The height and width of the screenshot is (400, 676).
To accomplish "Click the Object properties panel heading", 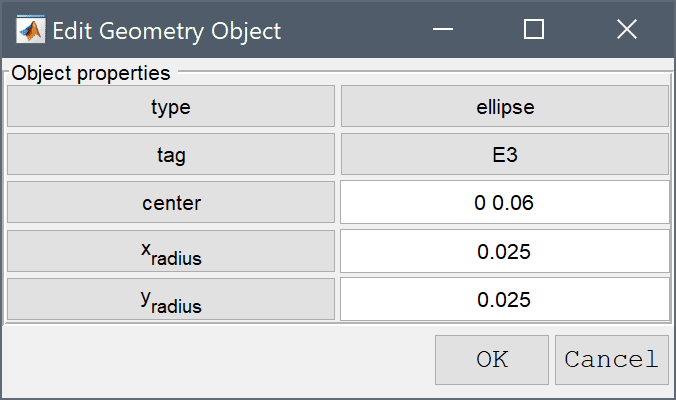I will pos(91,73).
